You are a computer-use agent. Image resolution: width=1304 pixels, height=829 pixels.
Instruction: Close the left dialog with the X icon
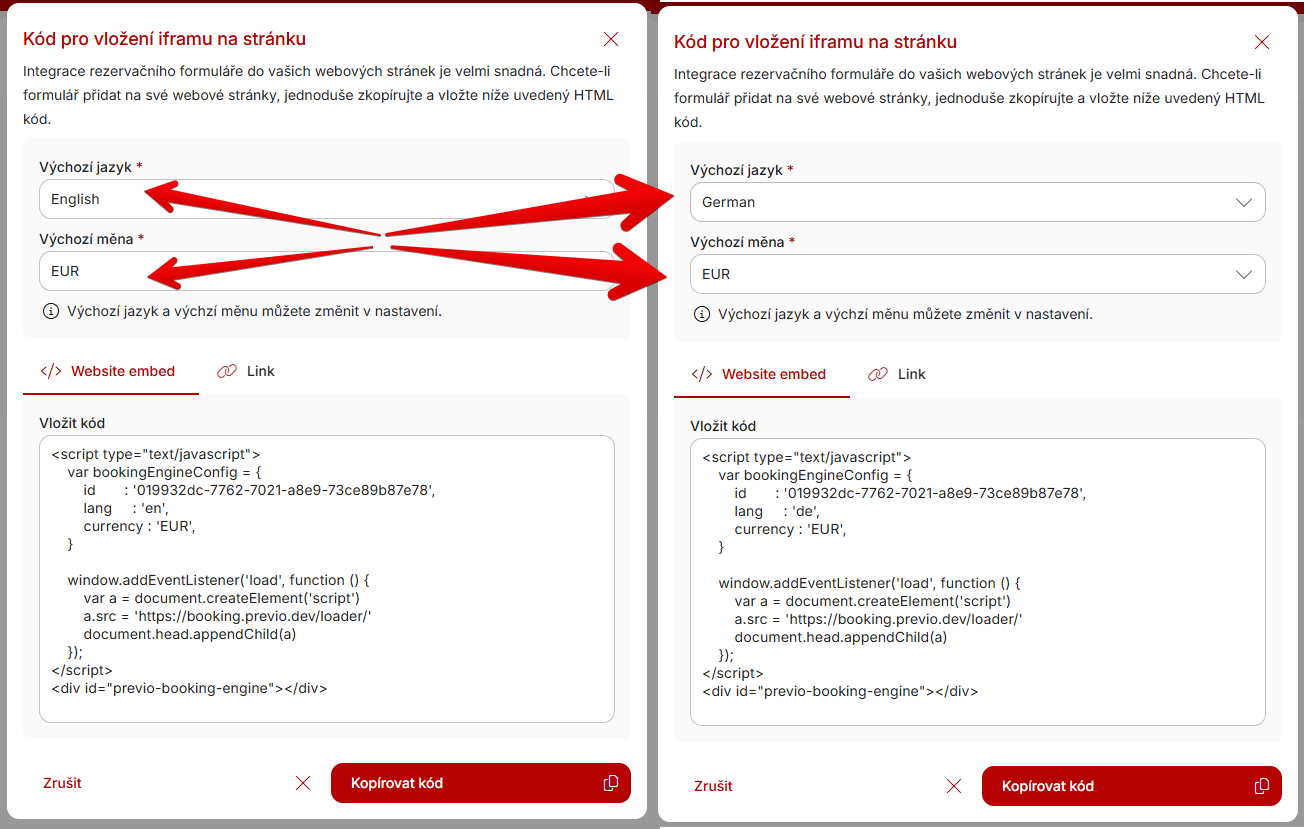click(611, 40)
